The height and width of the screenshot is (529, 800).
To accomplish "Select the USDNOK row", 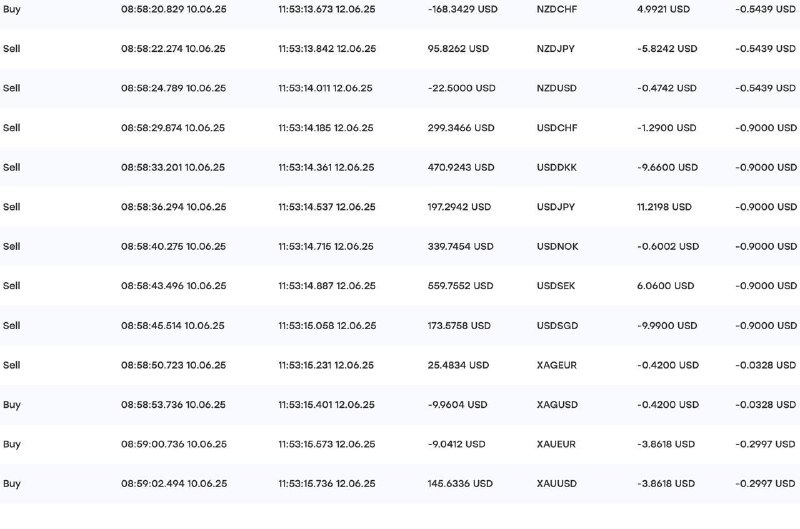I will point(400,246).
